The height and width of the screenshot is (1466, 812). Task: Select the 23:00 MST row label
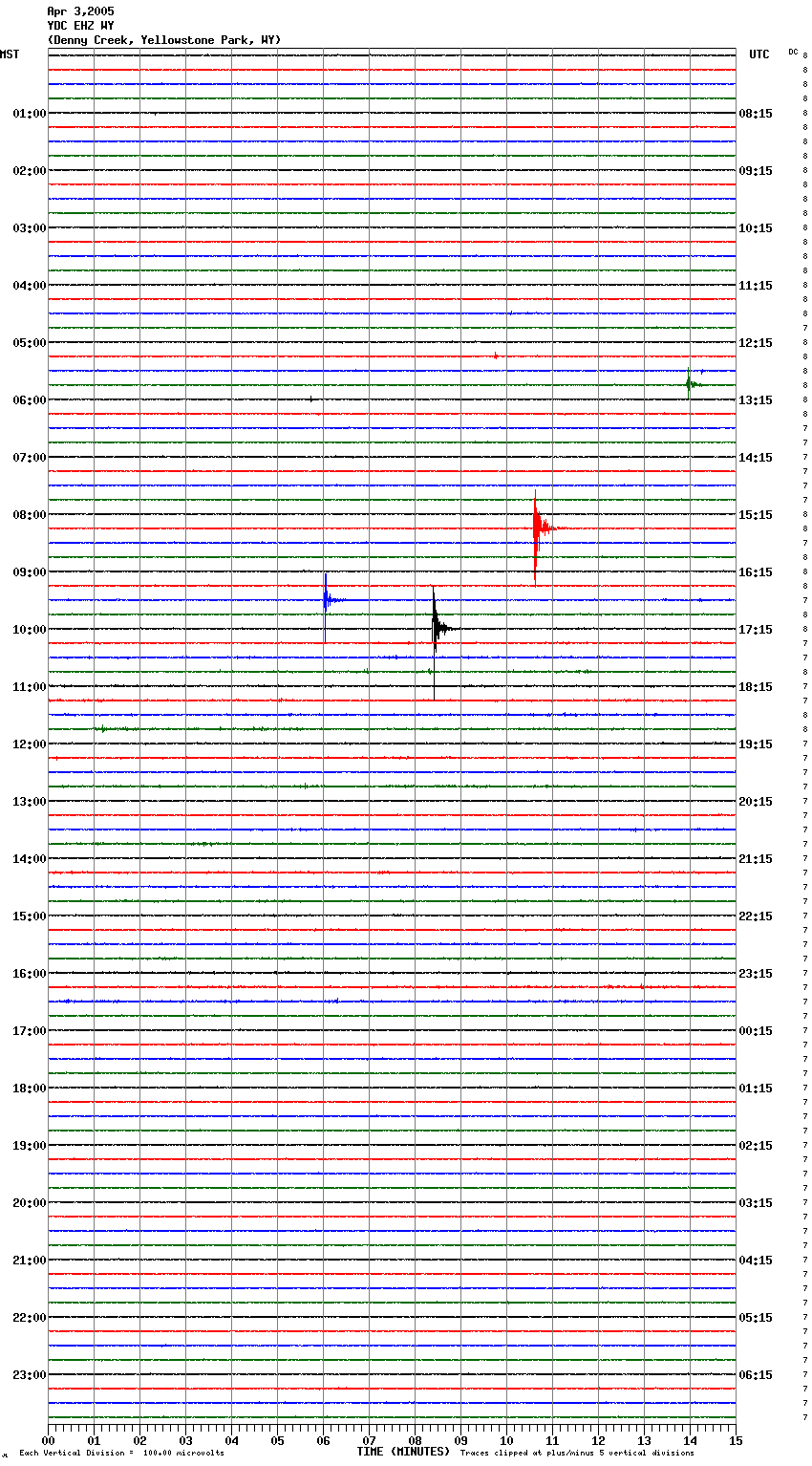tap(29, 1375)
